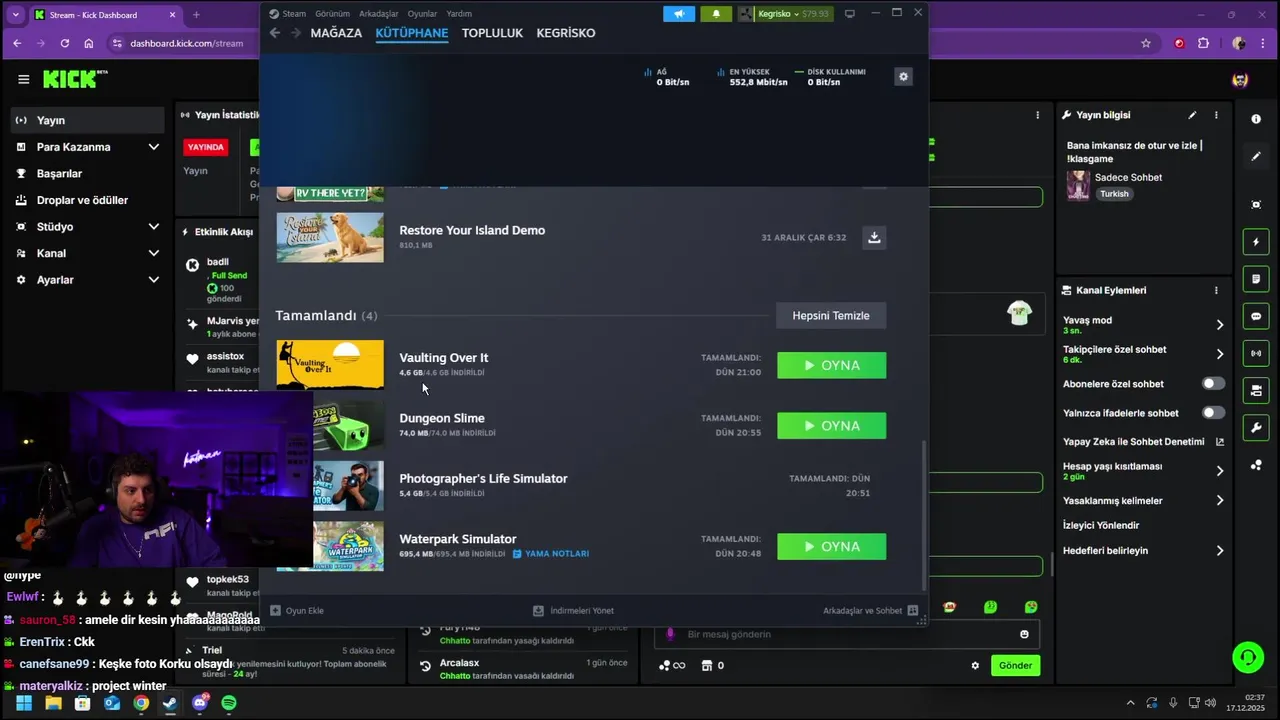
Task: Click green headset support button
Action: click(1247, 657)
